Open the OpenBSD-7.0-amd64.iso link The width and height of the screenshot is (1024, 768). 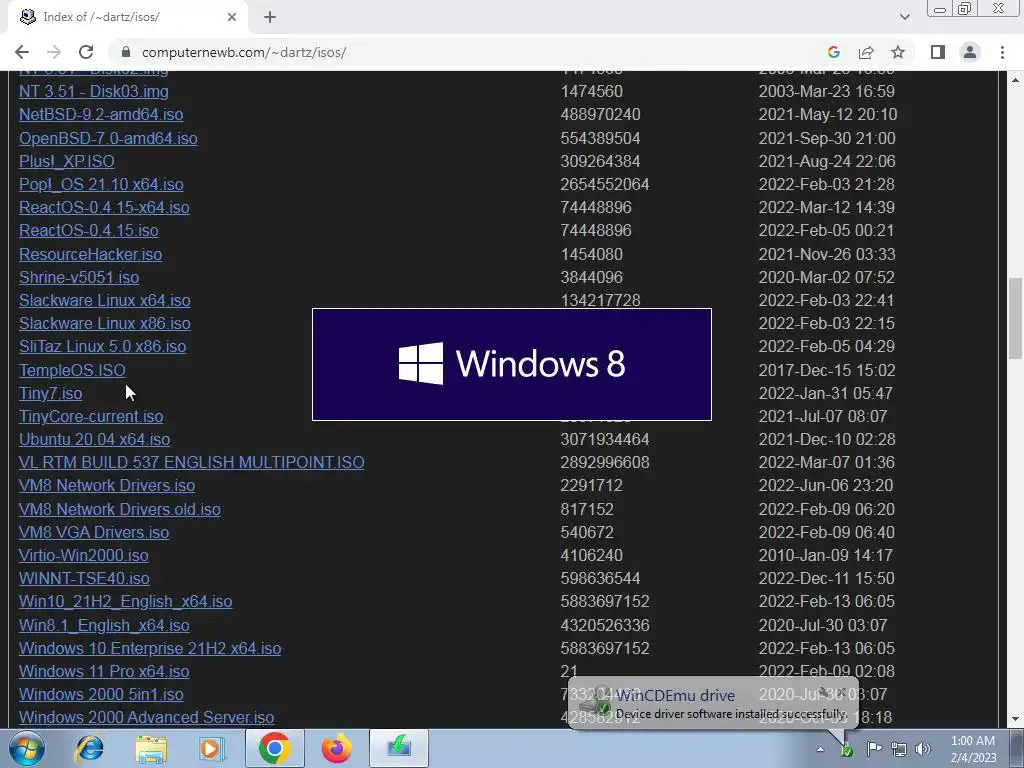[108, 138]
